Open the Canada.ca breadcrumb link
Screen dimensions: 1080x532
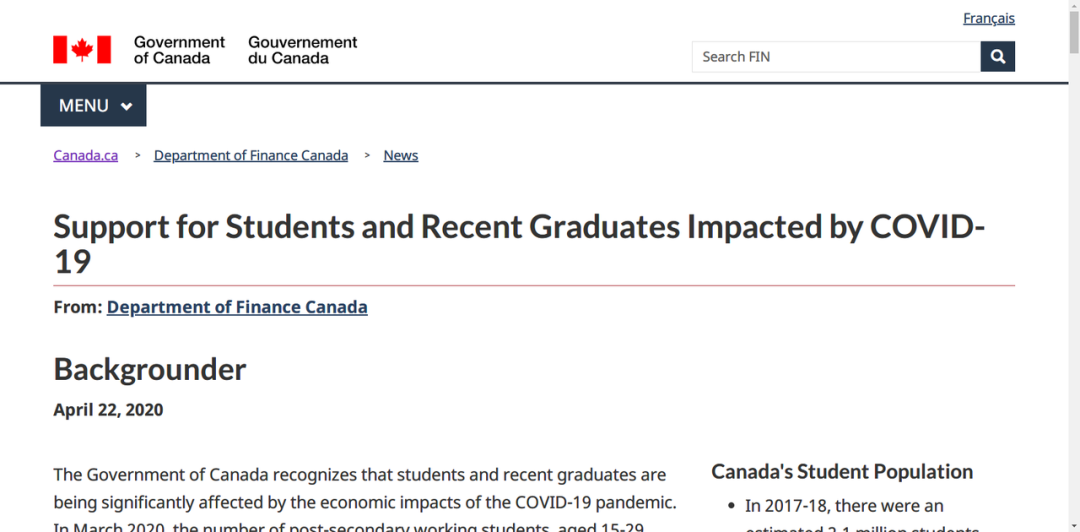[85, 156]
